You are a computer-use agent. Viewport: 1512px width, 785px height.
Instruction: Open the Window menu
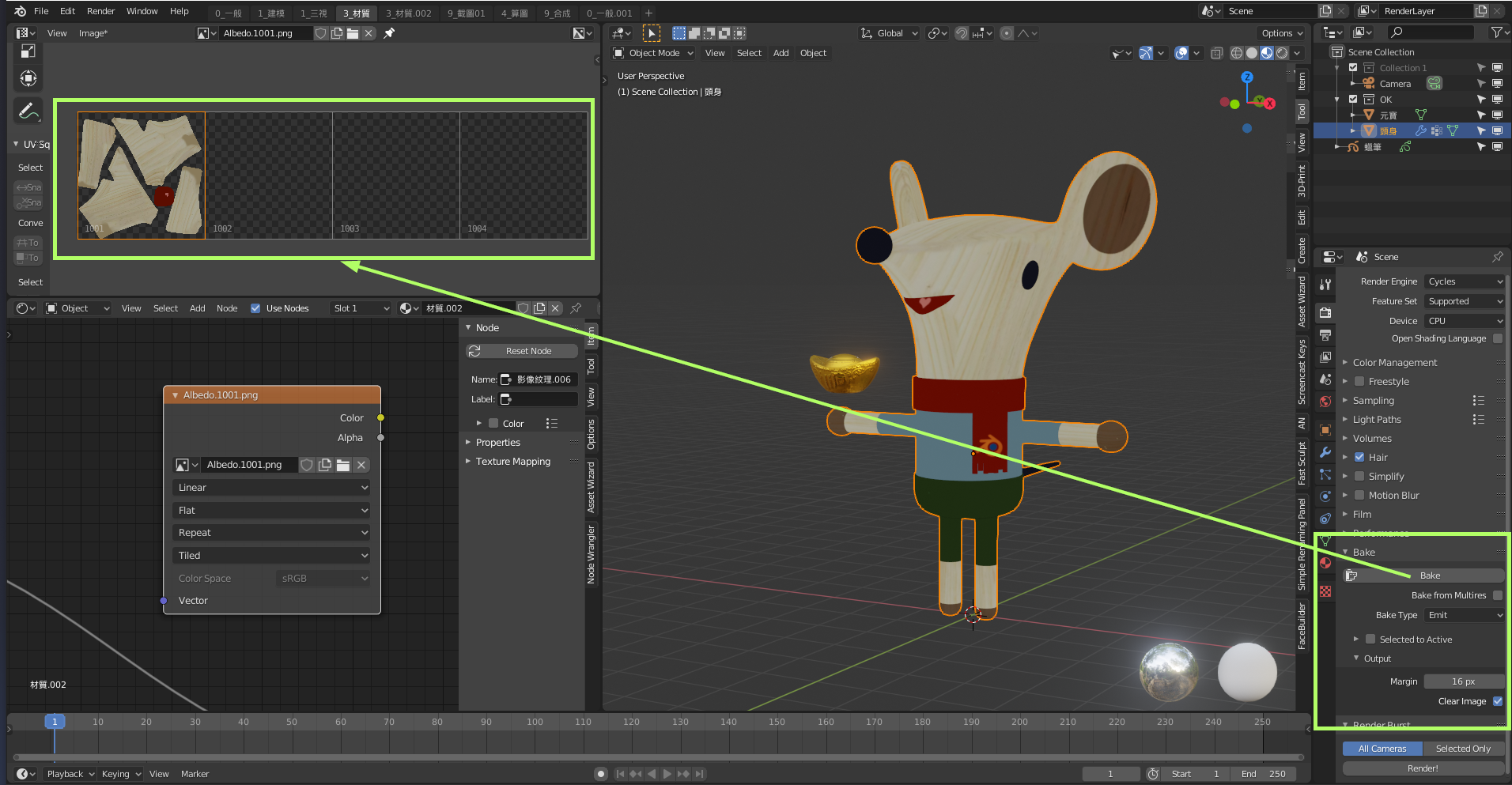142,11
